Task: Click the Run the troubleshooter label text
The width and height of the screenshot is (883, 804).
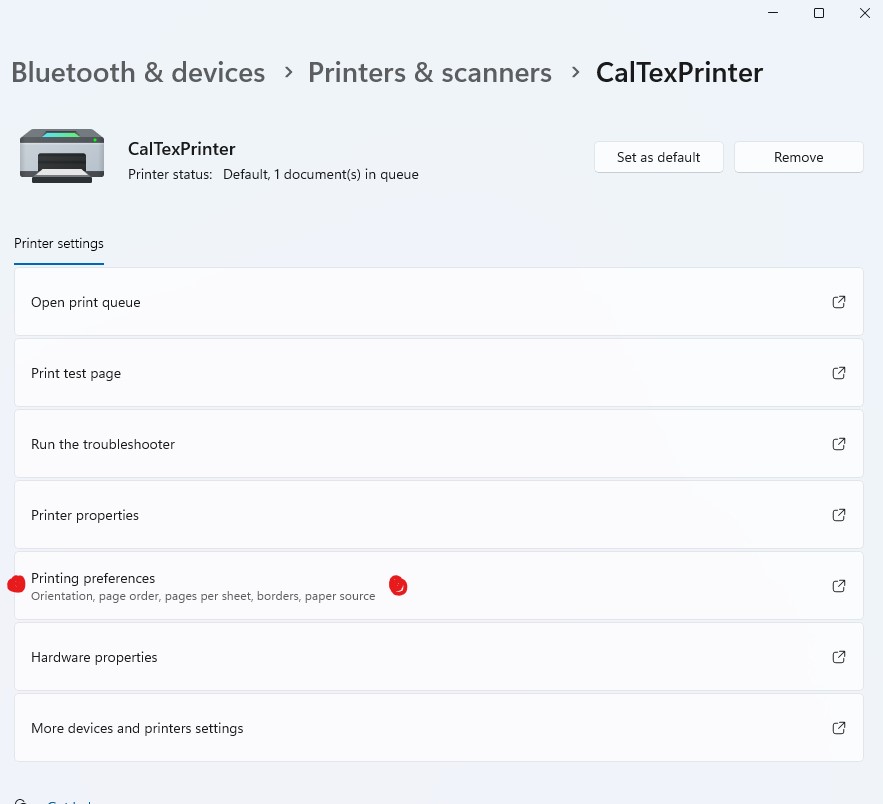Action: click(x=103, y=444)
